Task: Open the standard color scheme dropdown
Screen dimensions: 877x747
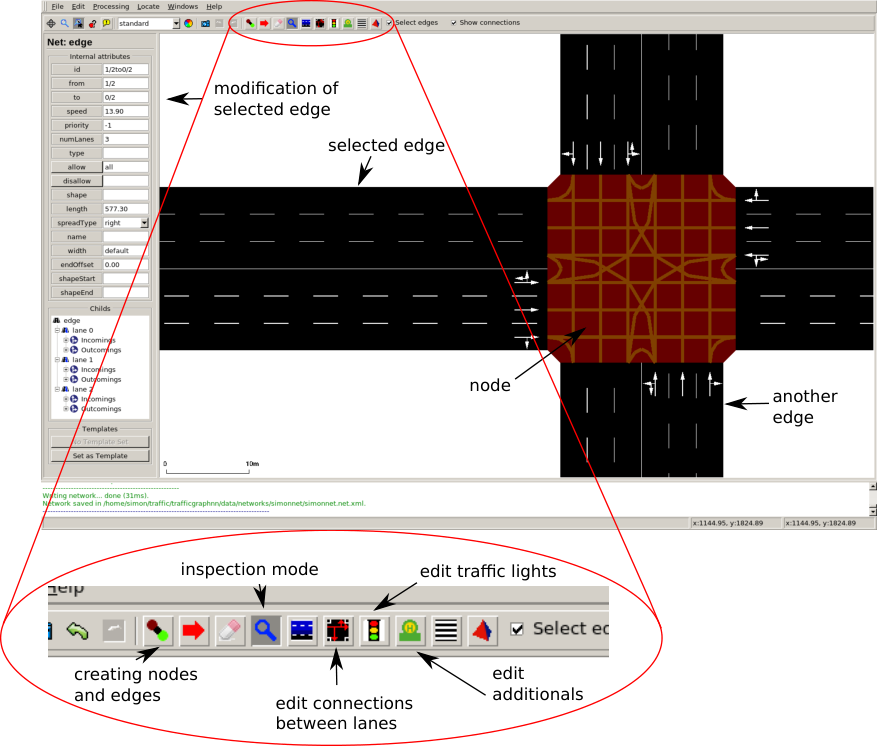Action: pyautogui.click(x=176, y=23)
